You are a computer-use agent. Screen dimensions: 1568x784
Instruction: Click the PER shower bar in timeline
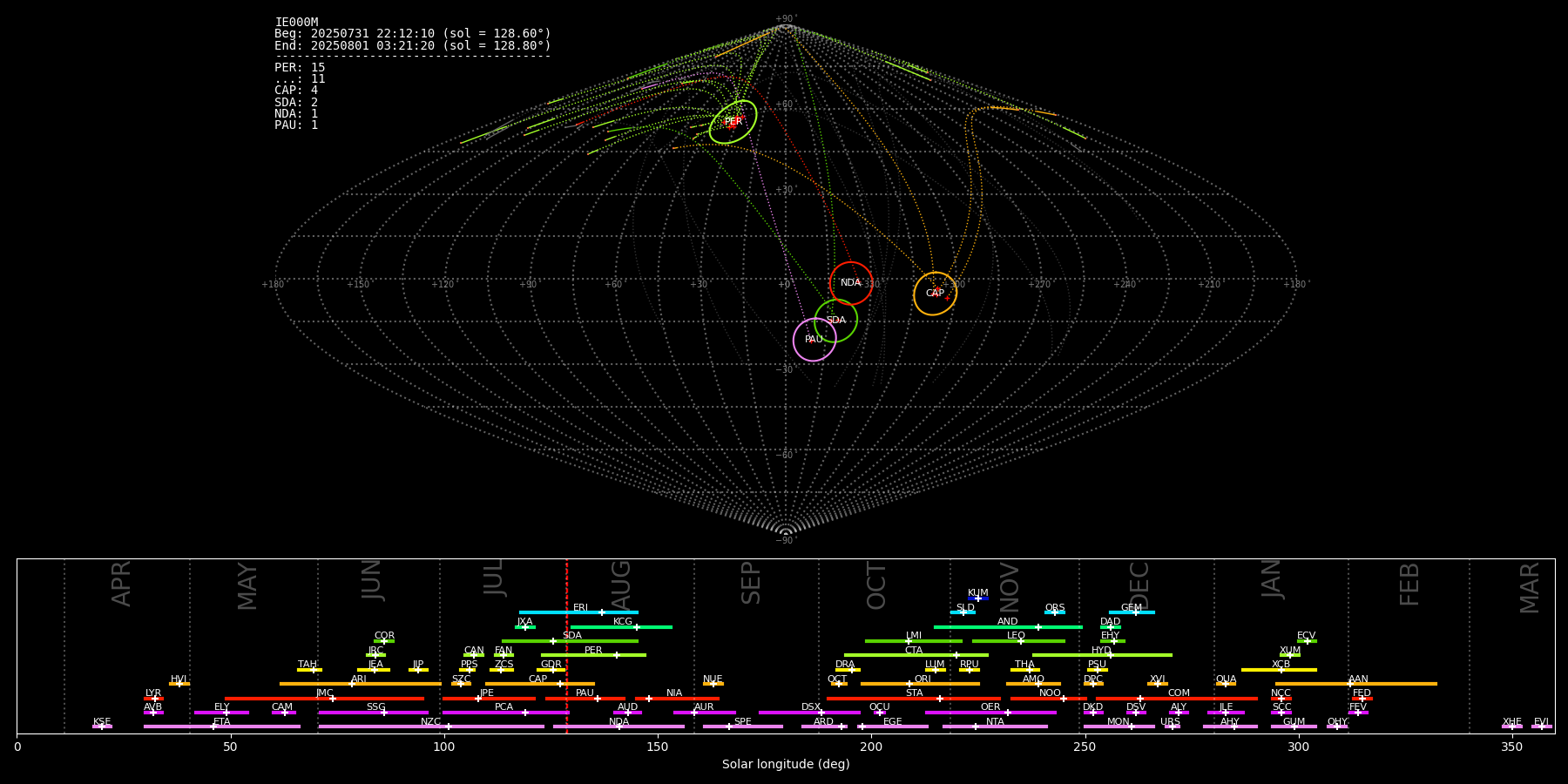click(593, 655)
